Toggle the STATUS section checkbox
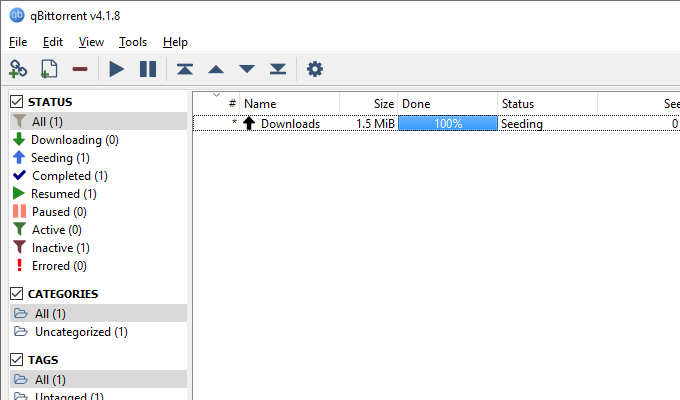 [x=16, y=102]
